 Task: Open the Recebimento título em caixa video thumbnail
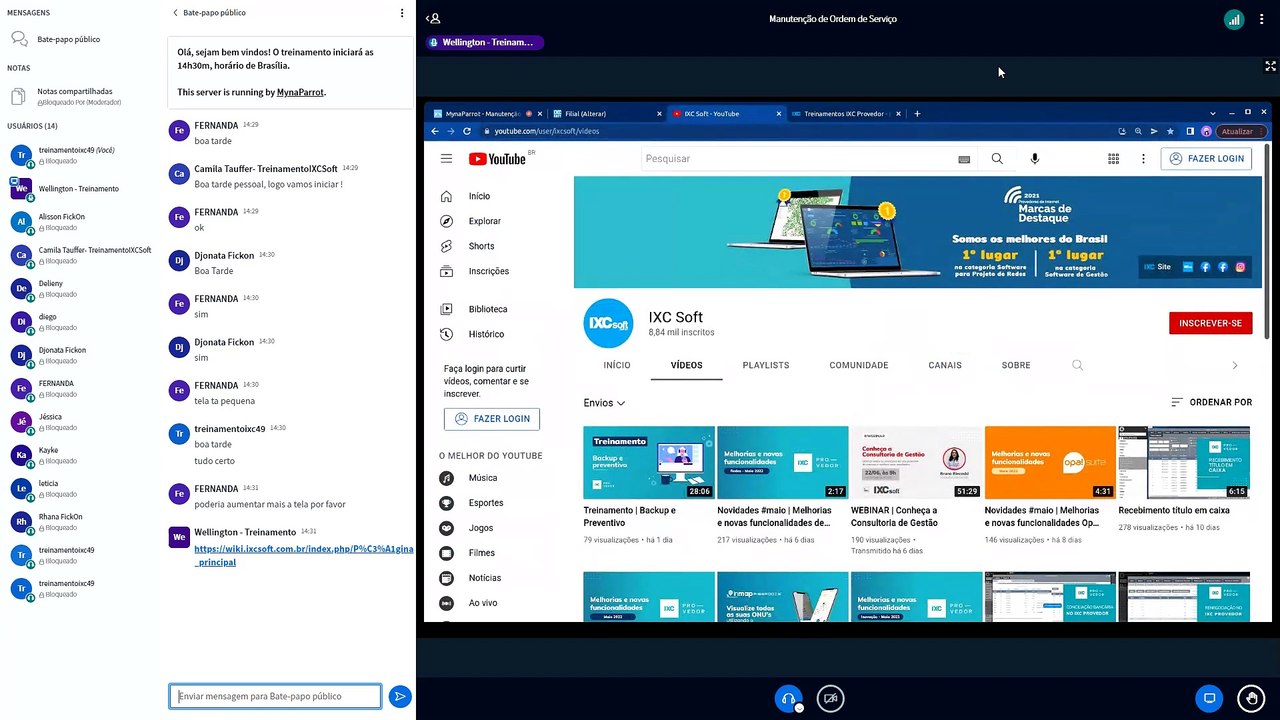(1184, 463)
